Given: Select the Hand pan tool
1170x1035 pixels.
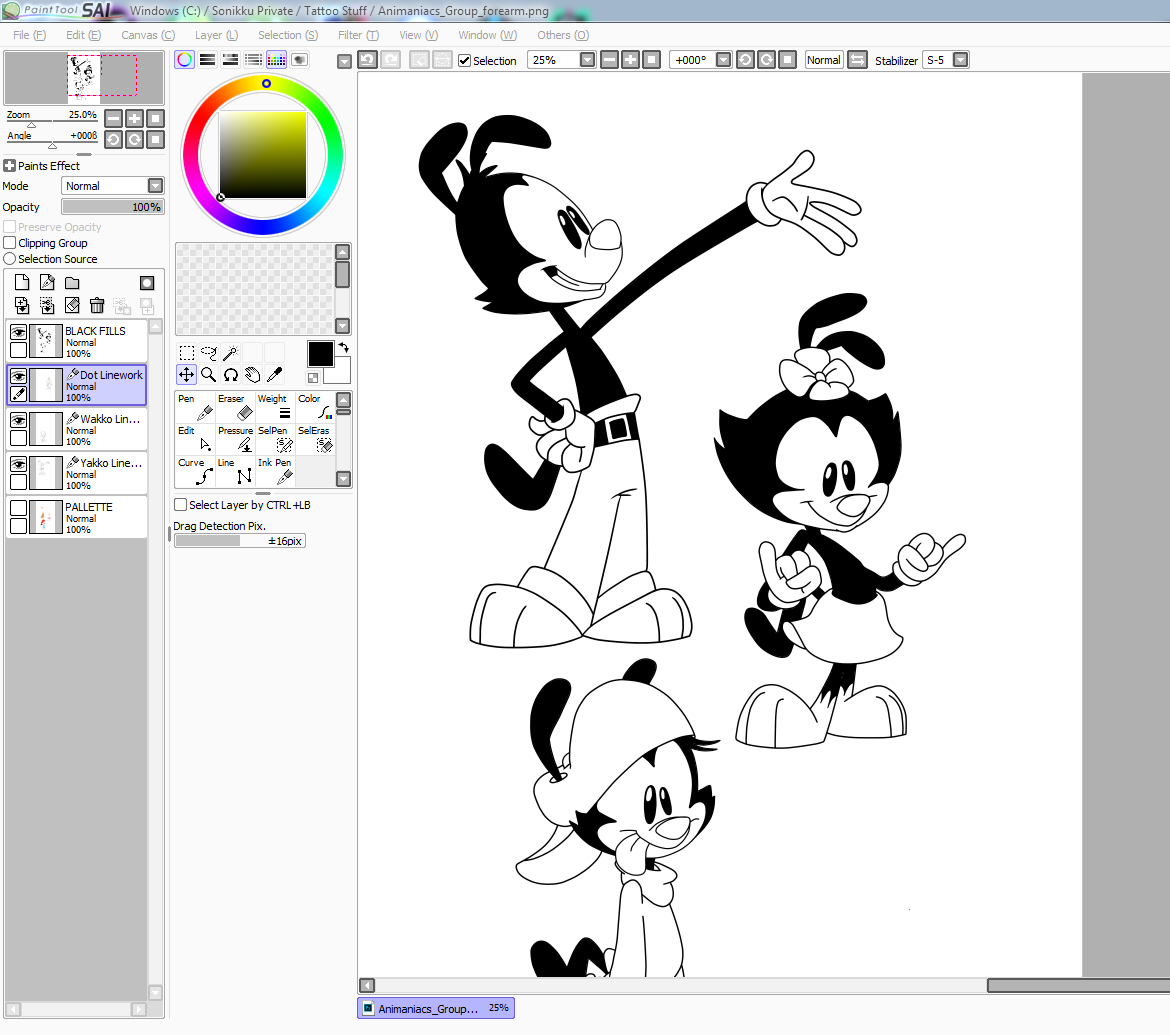Looking at the screenshot, I should tap(253, 375).
